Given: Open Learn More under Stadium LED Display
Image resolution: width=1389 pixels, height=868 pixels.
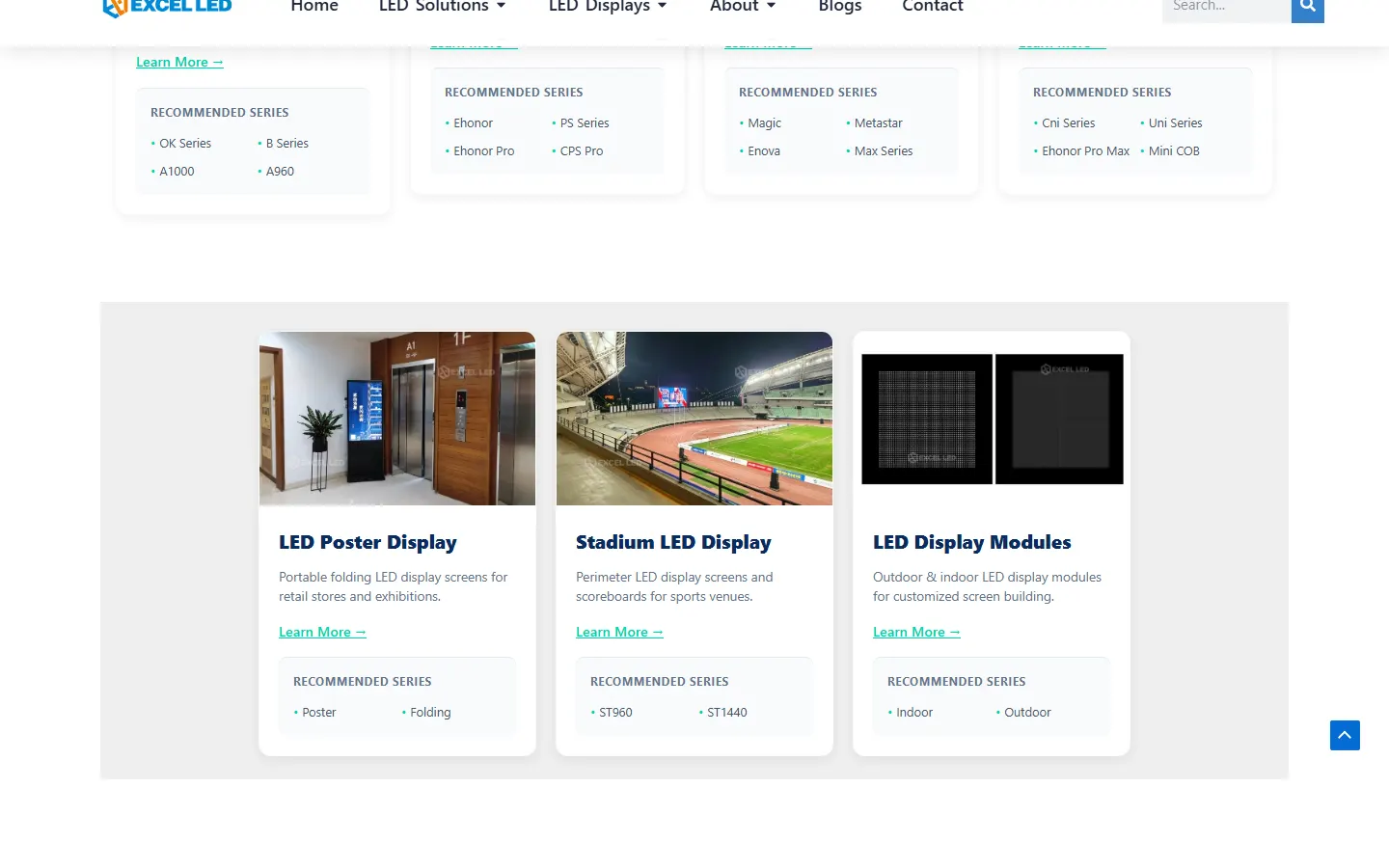Looking at the screenshot, I should point(619,632).
